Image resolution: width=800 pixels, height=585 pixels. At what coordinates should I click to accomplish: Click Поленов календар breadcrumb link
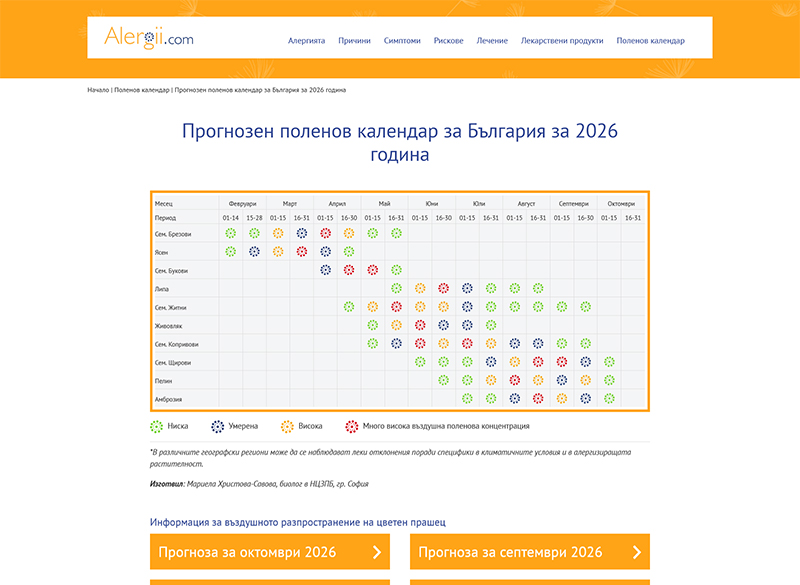pyautogui.click(x=141, y=90)
